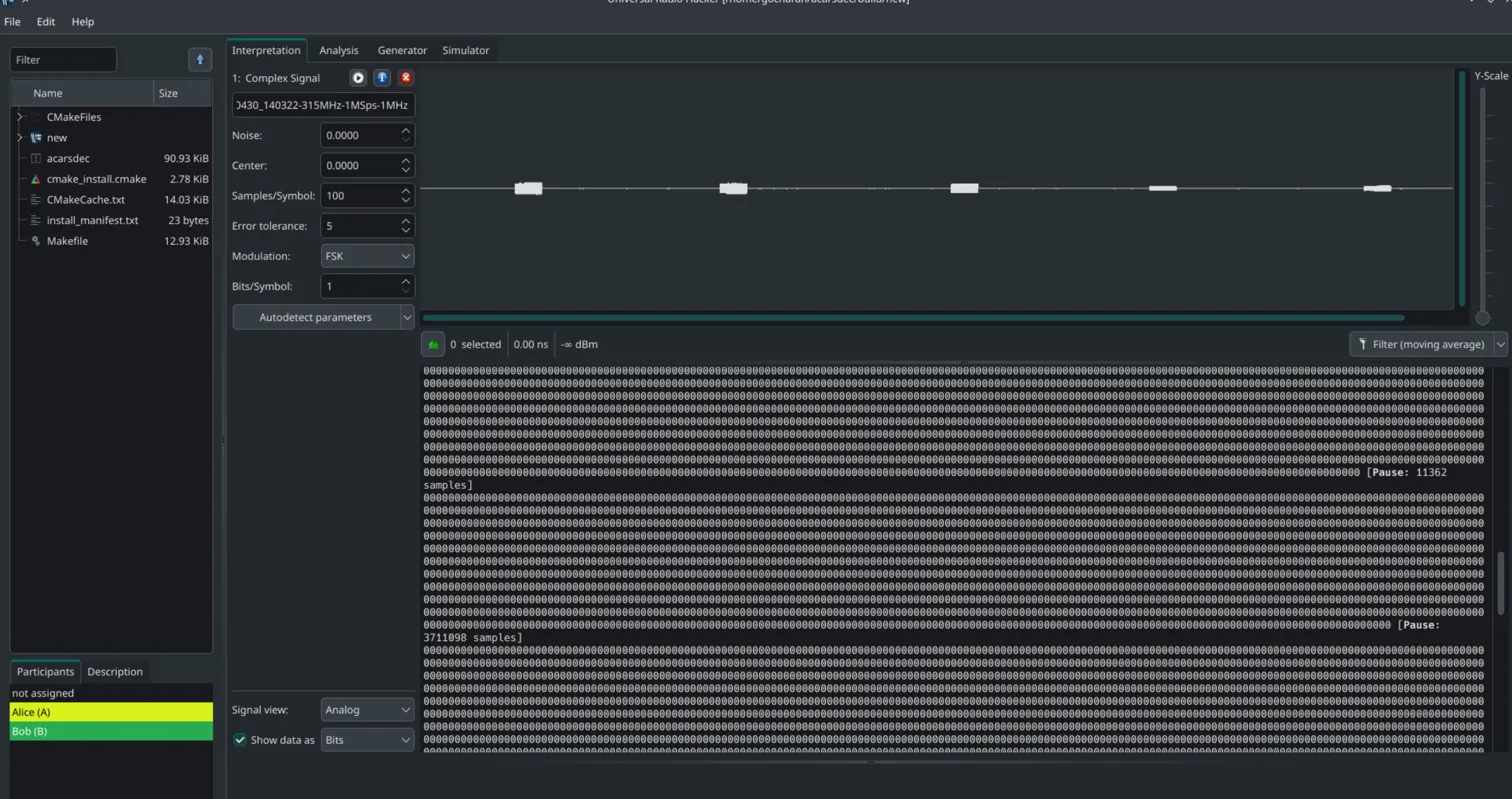Screen dimensions: 1512x799
Task: Click the file Filter input field
Action: pyautogui.click(x=64, y=60)
